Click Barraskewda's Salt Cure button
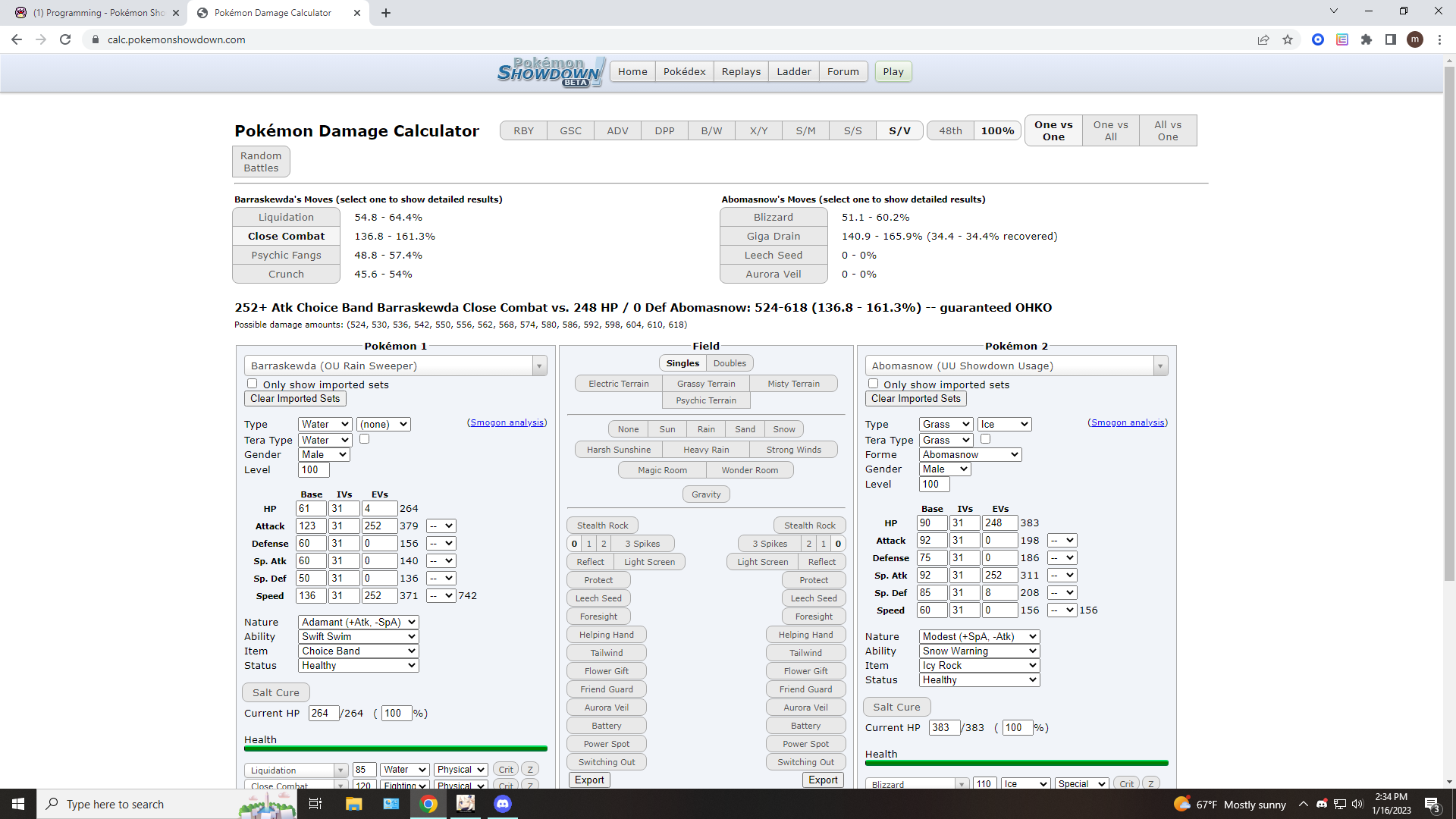1456x819 pixels. [x=276, y=692]
